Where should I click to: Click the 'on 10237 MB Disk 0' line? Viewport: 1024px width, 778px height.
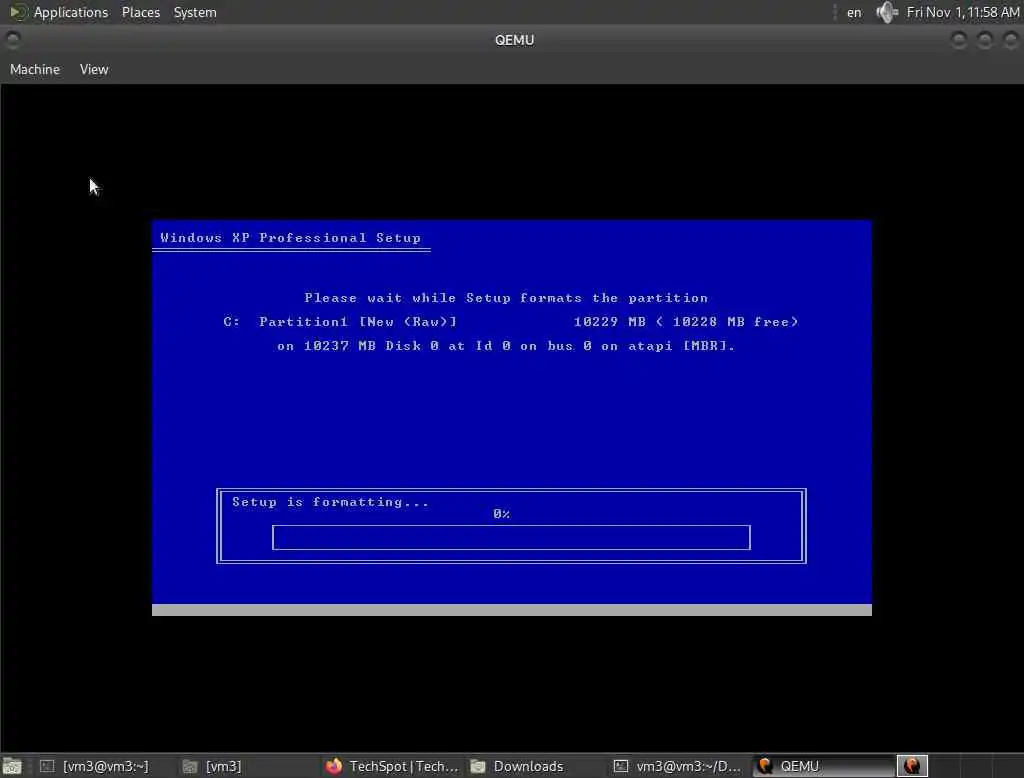tap(506, 346)
